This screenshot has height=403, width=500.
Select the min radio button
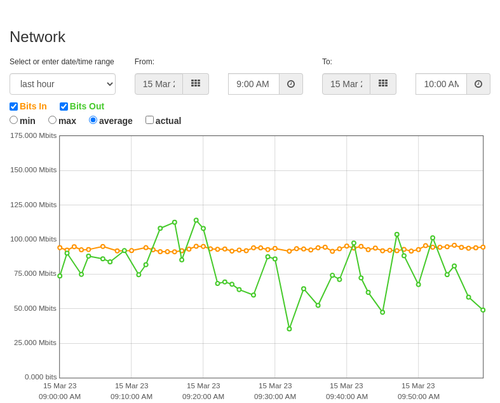14,120
